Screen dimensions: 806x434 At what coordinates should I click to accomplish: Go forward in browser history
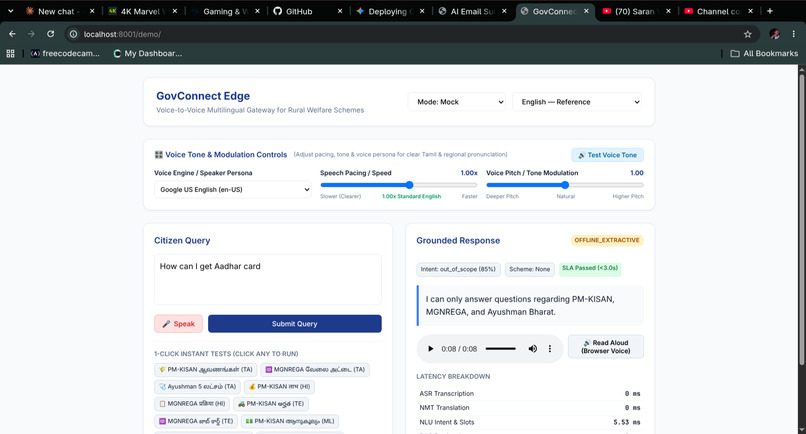tap(31, 34)
